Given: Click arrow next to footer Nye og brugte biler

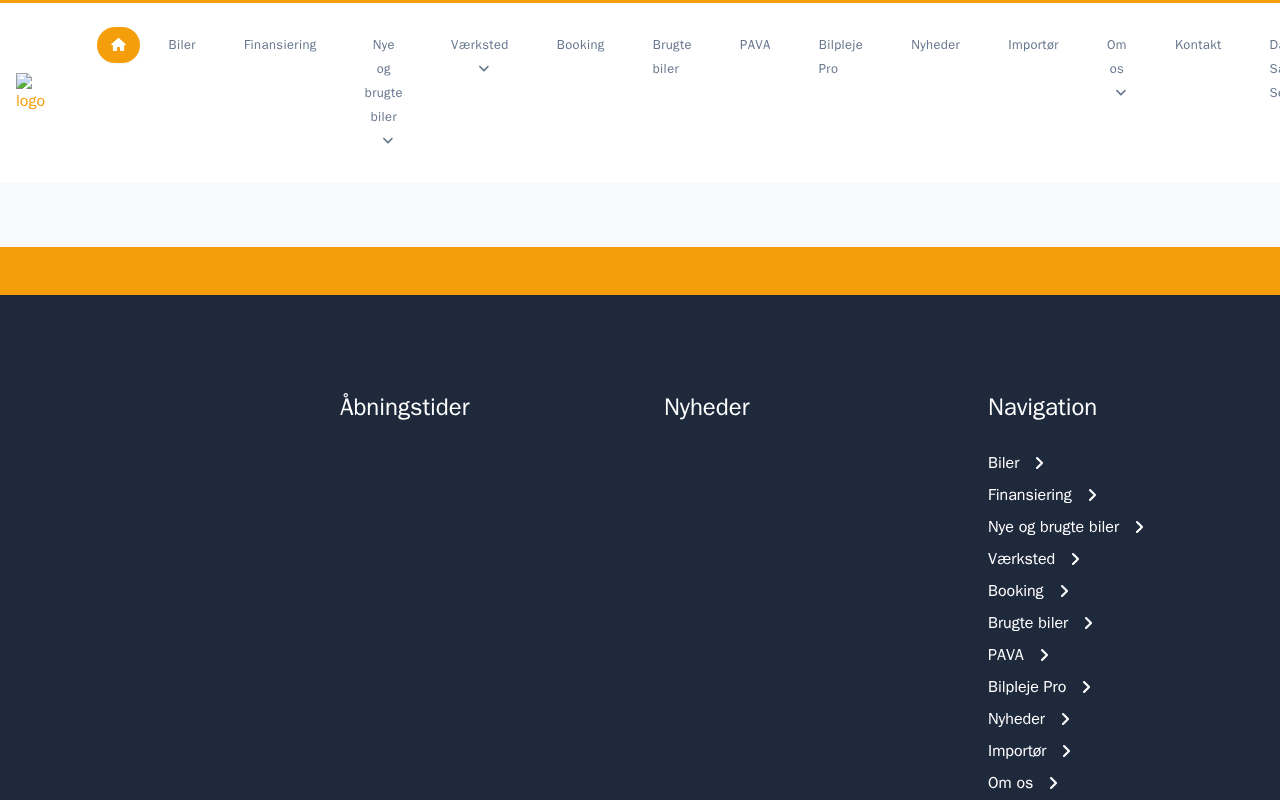Looking at the screenshot, I should 1139,527.
